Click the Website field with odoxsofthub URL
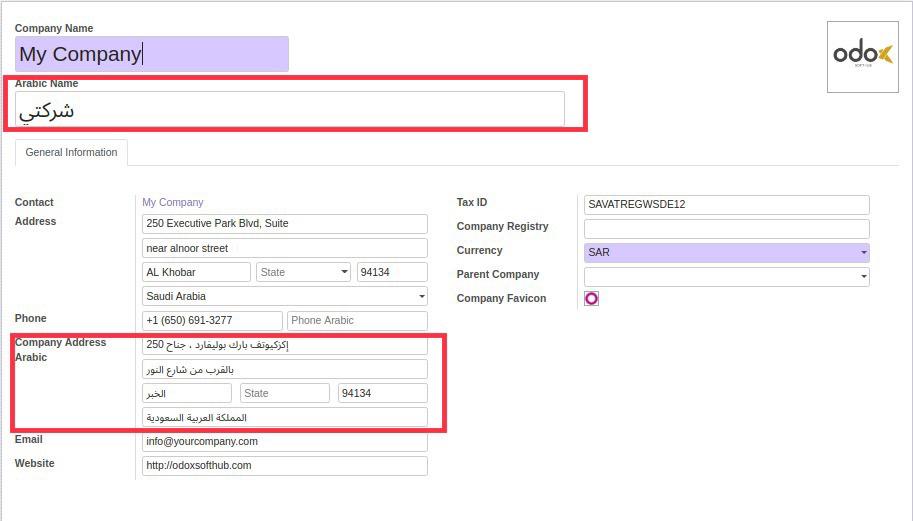The image size is (913, 521). coord(285,466)
